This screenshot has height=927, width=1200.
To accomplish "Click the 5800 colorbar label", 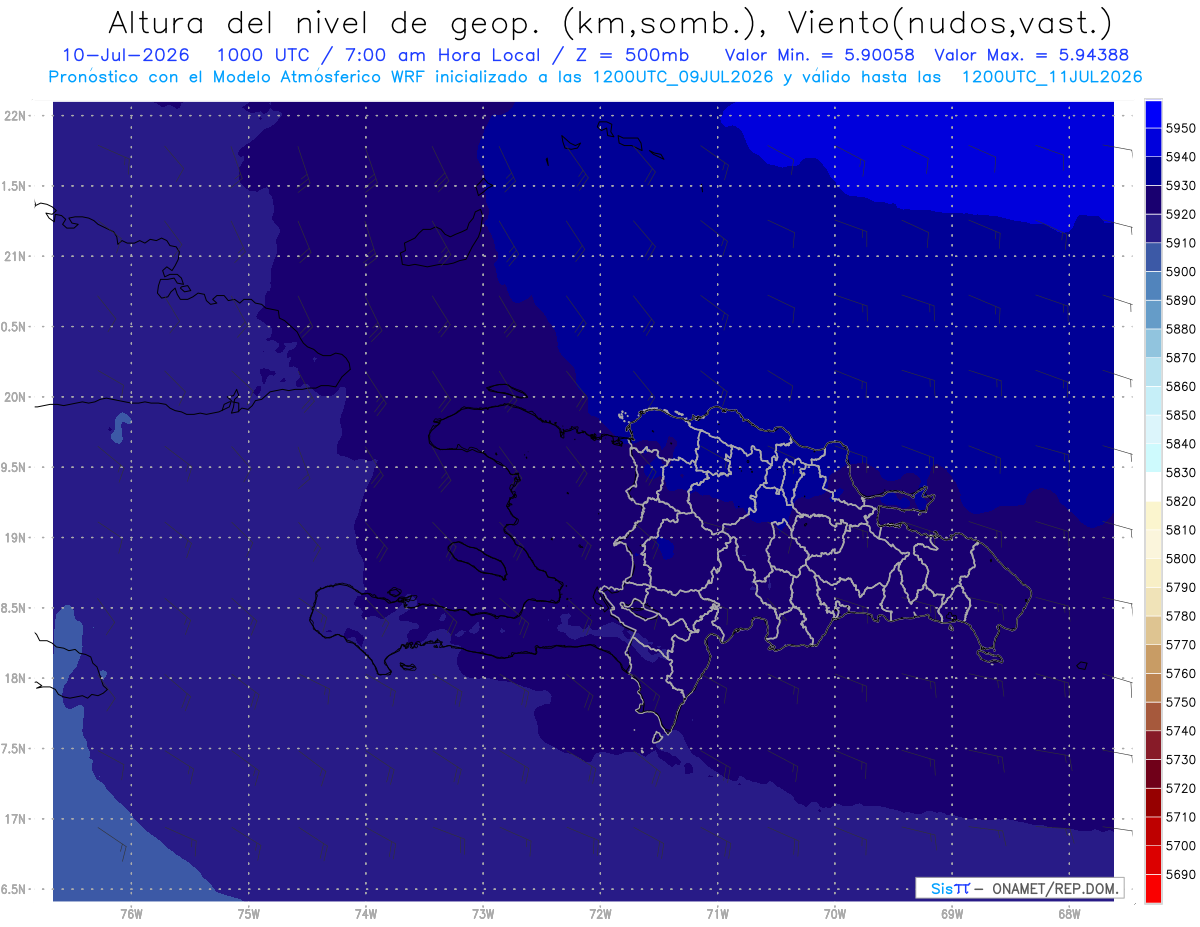I will tap(1181, 559).
